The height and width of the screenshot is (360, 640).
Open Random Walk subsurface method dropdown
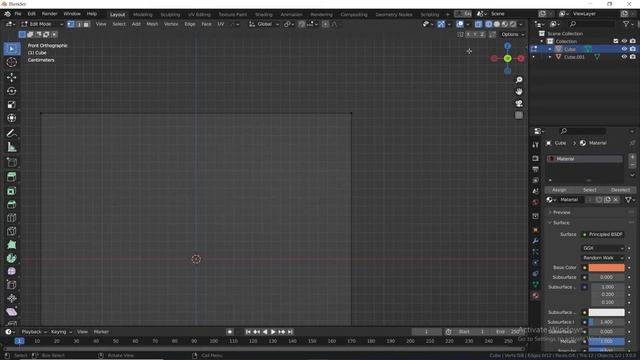(x=602, y=258)
